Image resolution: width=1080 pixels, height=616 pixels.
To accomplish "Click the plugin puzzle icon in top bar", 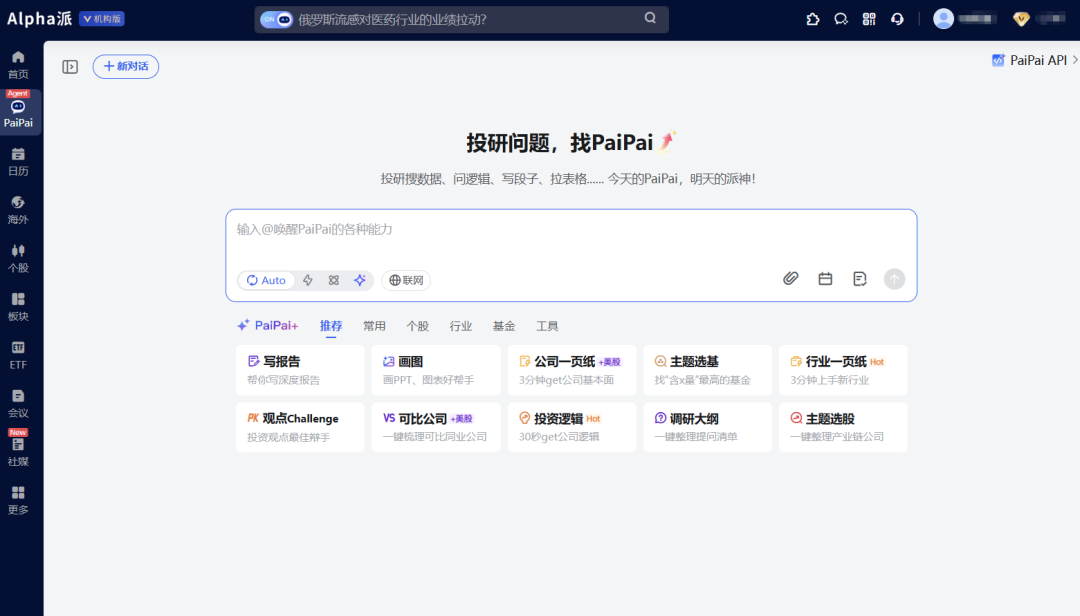I will [812, 18].
